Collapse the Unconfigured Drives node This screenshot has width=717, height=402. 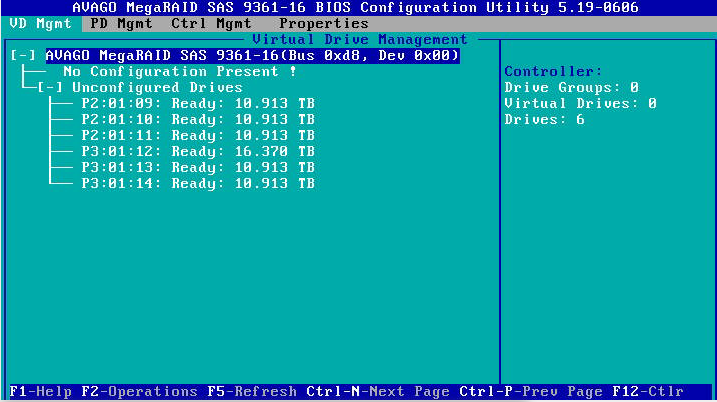tap(50, 88)
